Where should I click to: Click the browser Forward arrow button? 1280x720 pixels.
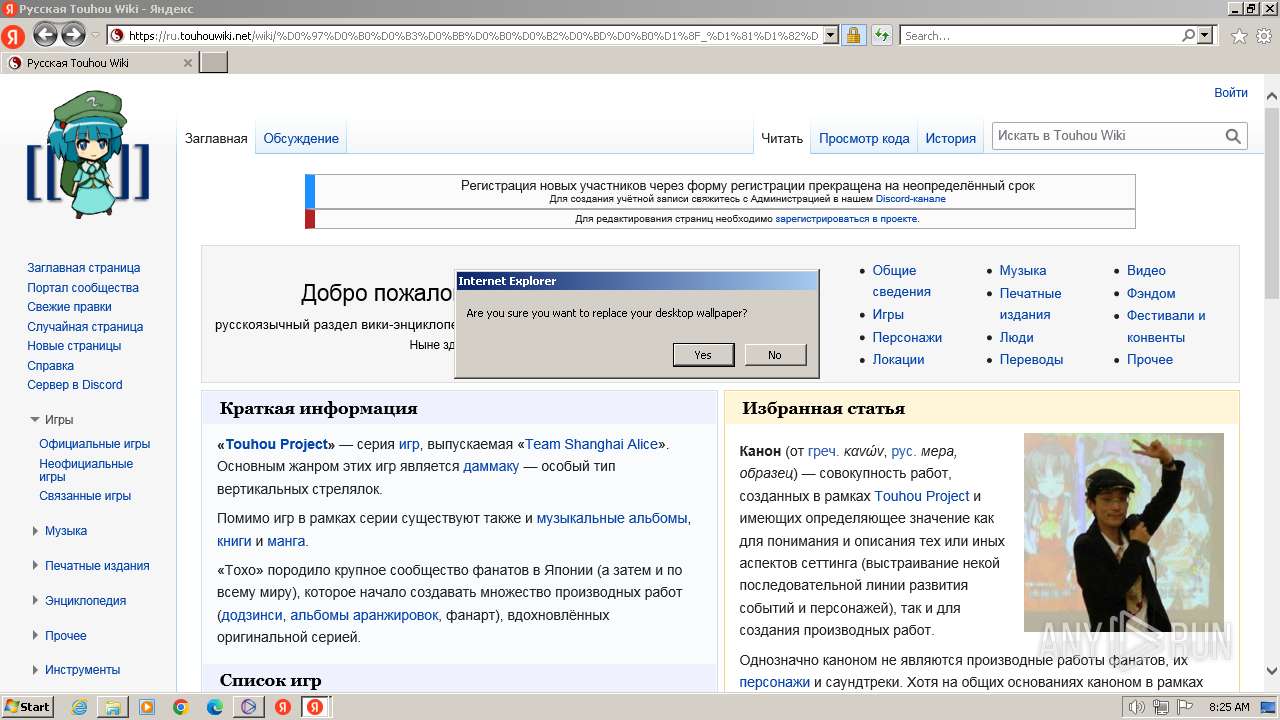pyautogui.click(x=73, y=35)
